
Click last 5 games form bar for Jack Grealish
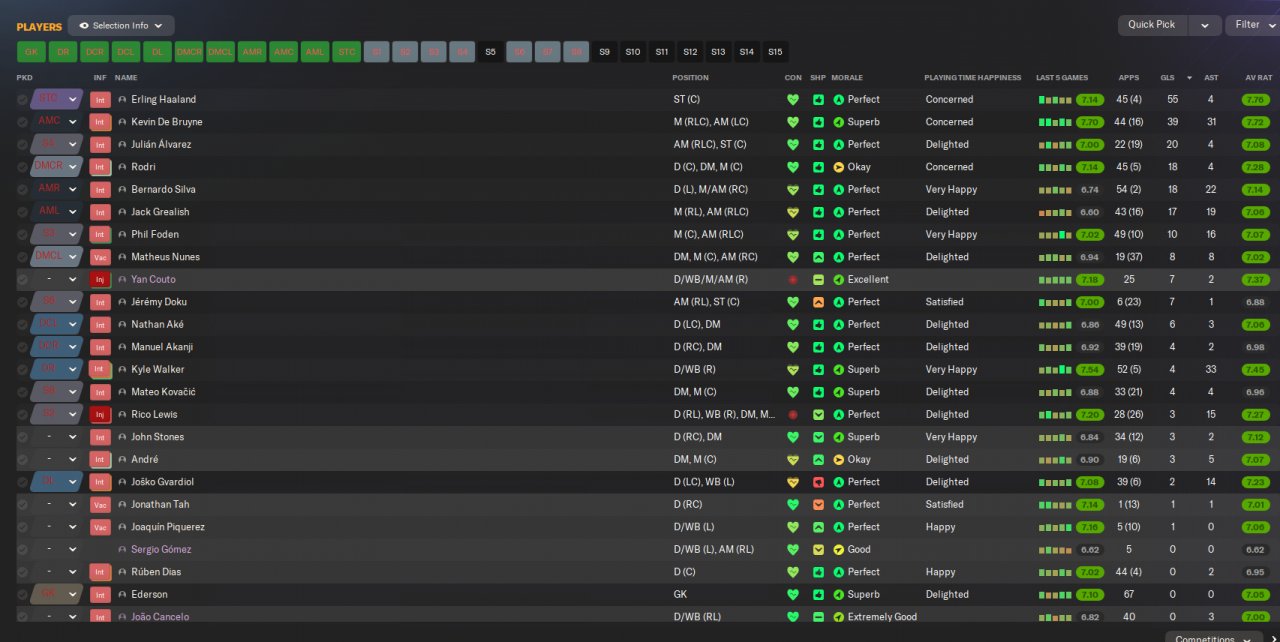tap(1055, 212)
